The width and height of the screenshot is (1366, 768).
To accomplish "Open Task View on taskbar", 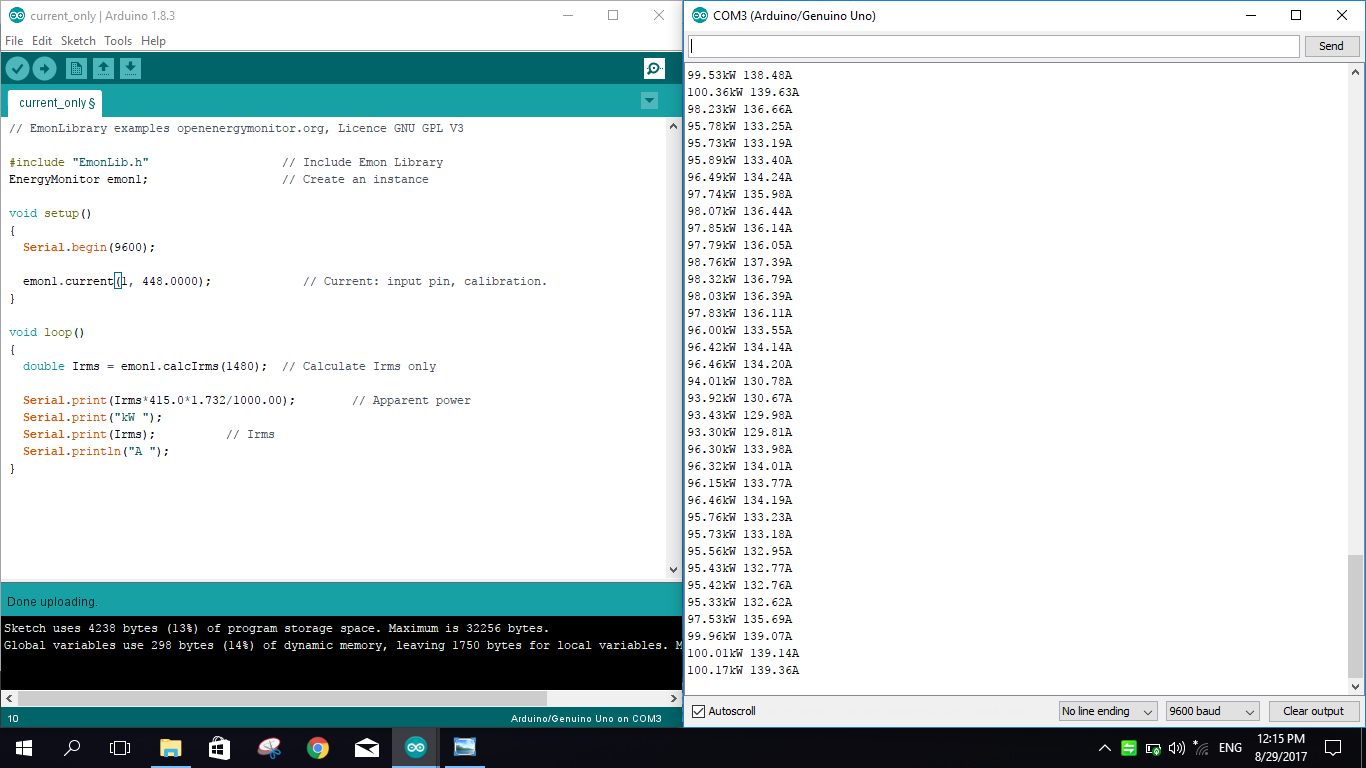I will (120, 747).
